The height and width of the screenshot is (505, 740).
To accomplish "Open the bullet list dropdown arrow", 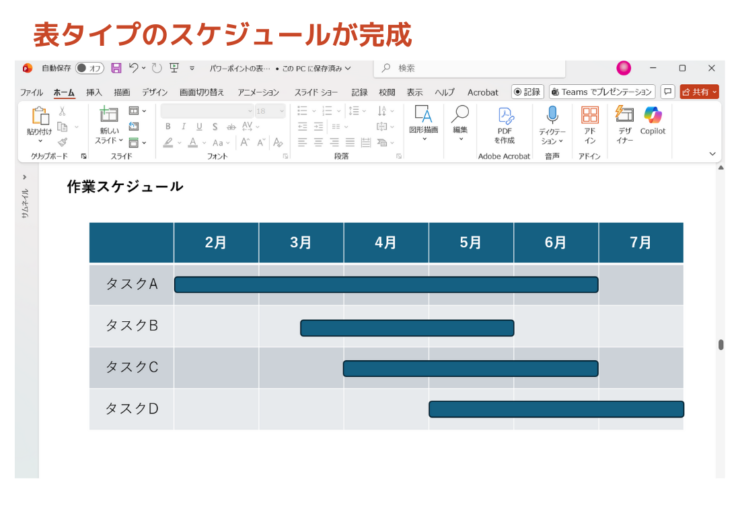I will 314,111.
